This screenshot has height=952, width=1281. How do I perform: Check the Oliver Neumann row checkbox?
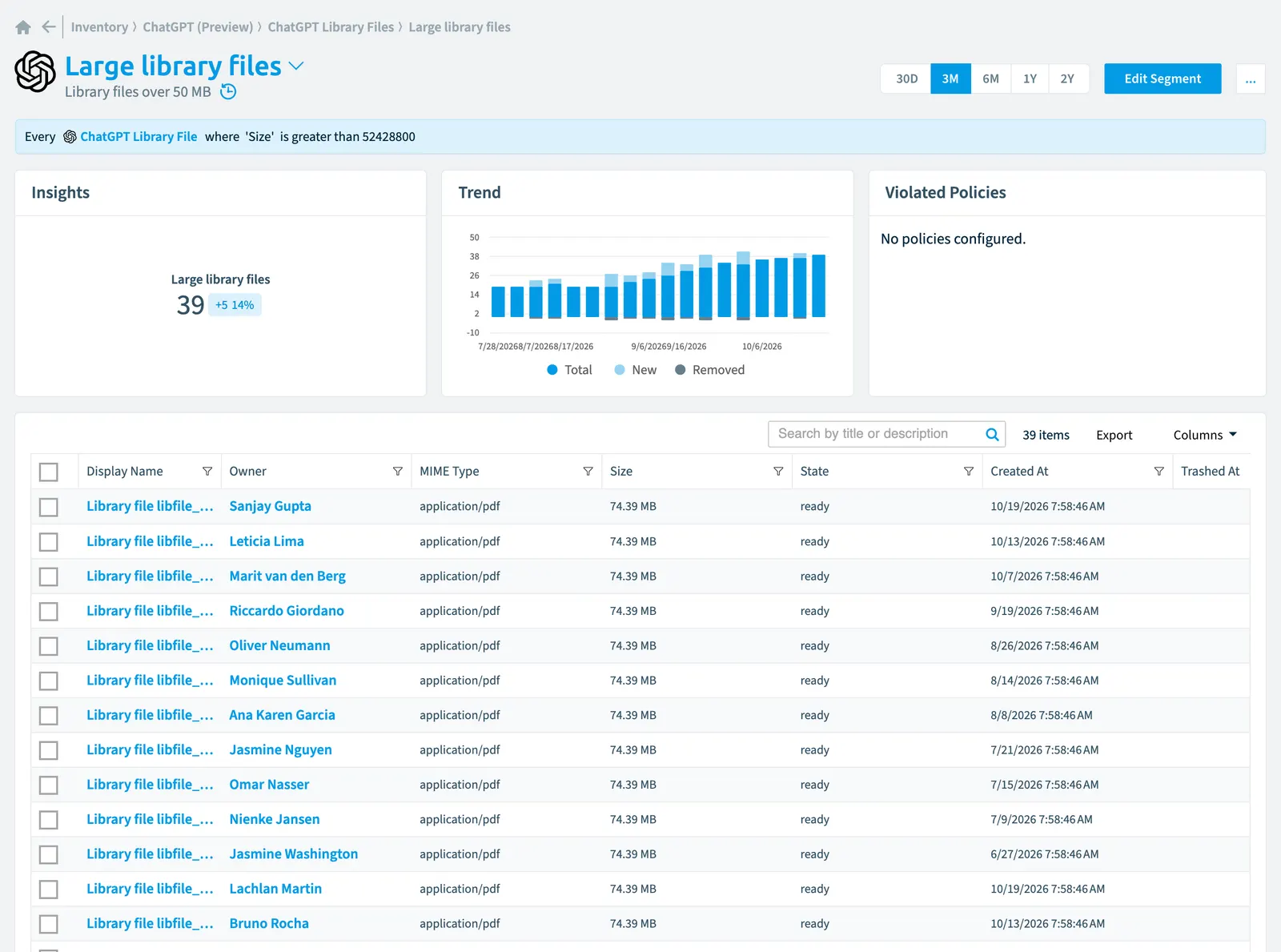(x=49, y=646)
